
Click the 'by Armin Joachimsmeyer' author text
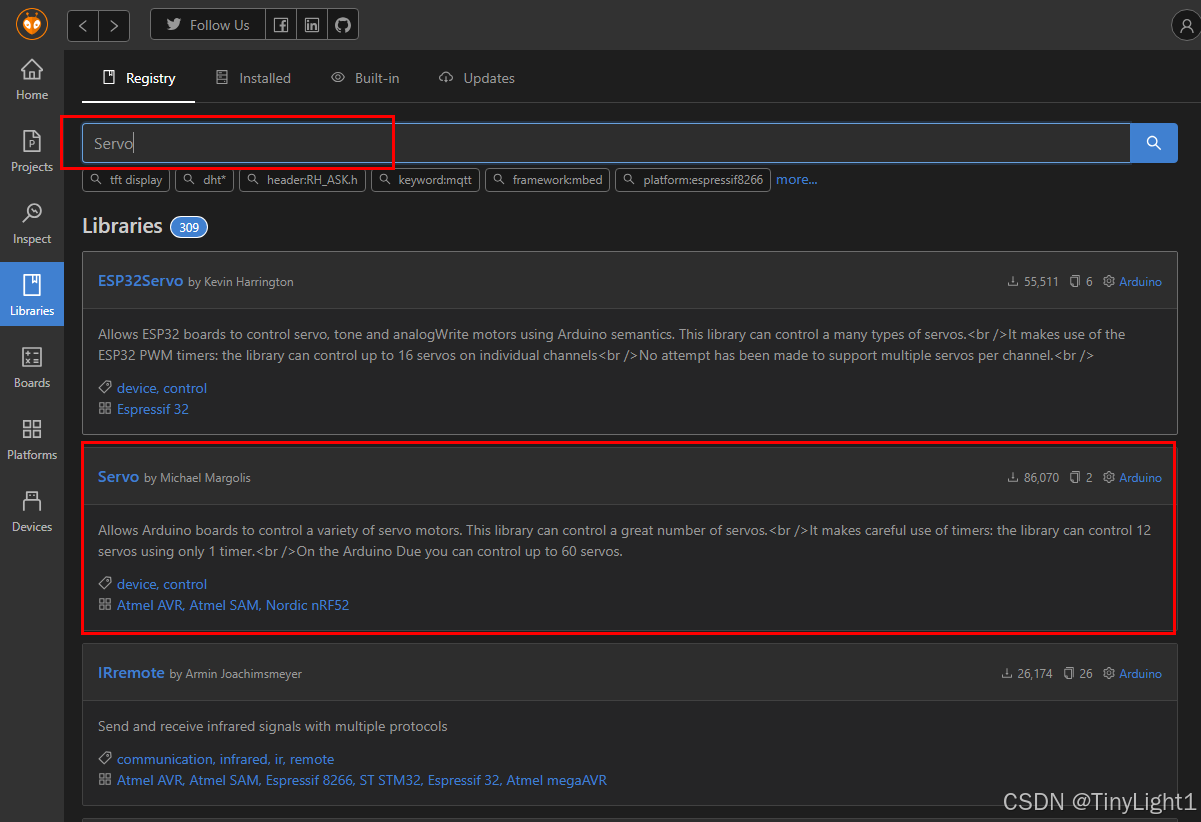(x=236, y=674)
